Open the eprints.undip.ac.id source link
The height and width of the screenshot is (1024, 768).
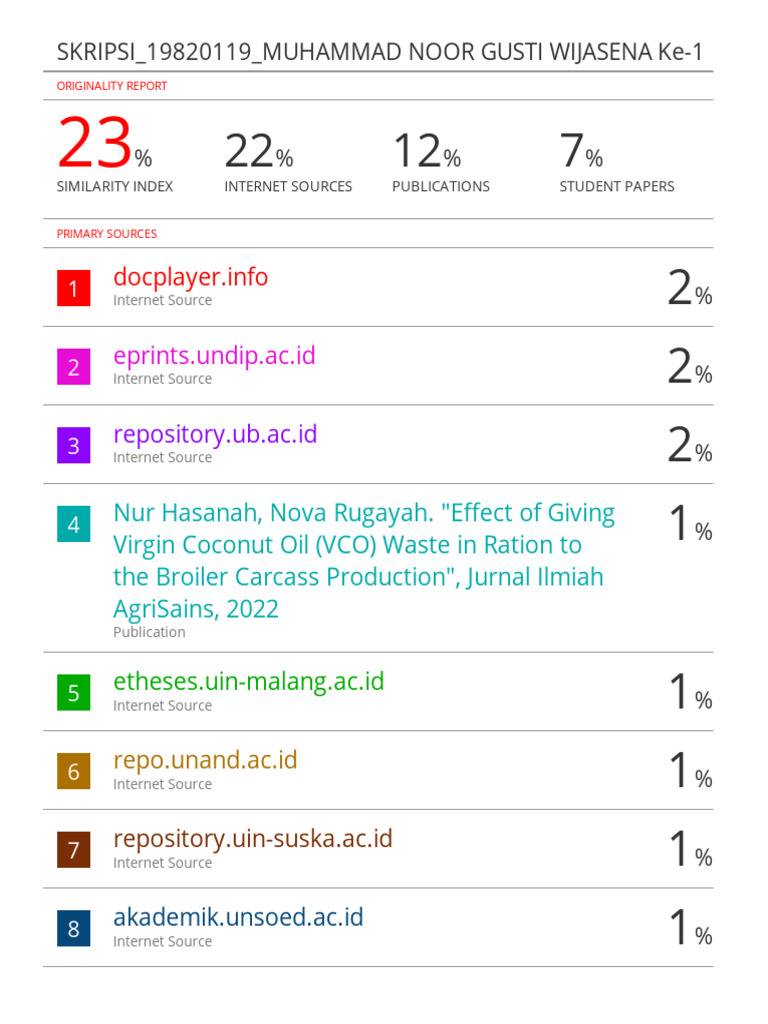(214, 356)
